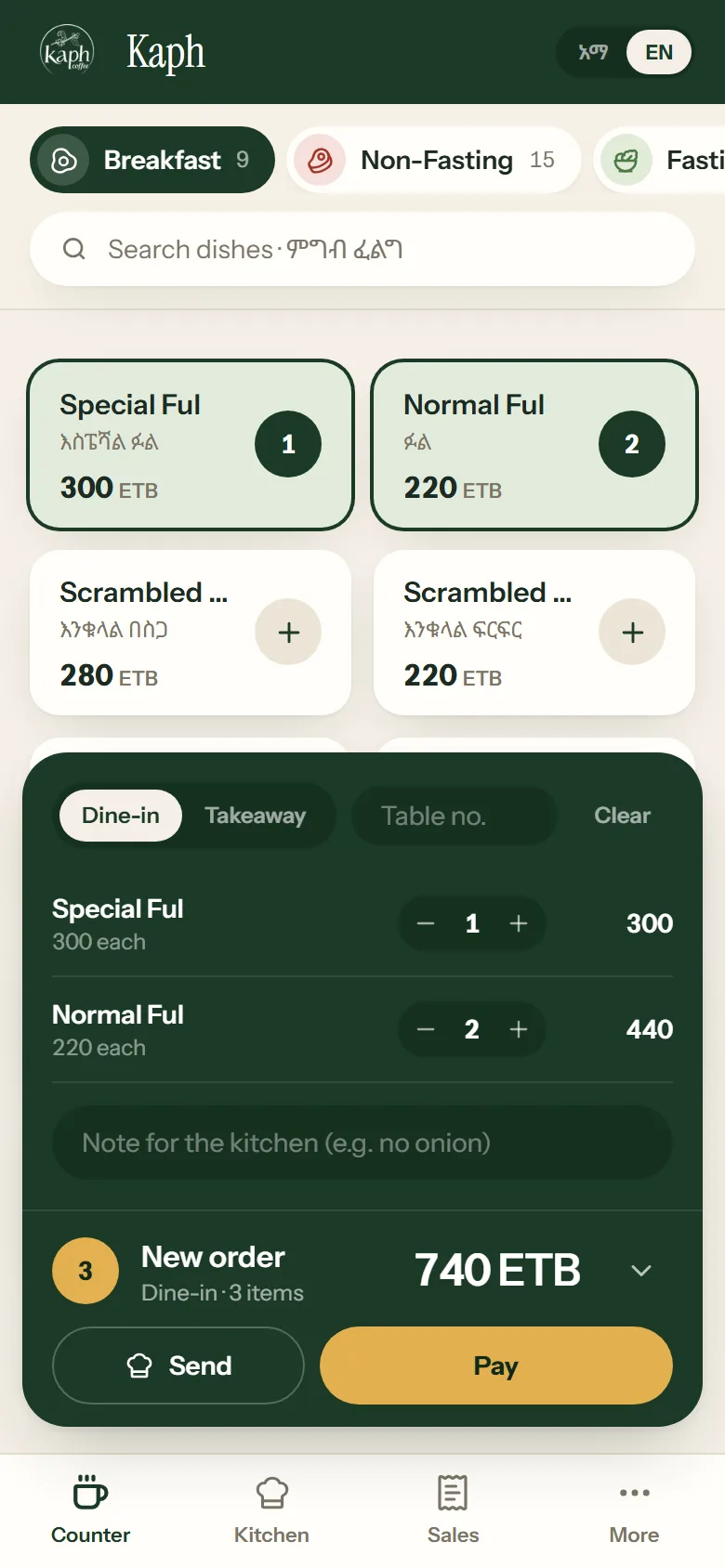The height and width of the screenshot is (1568, 725).
Task: Select EN language option
Action: 659,52
